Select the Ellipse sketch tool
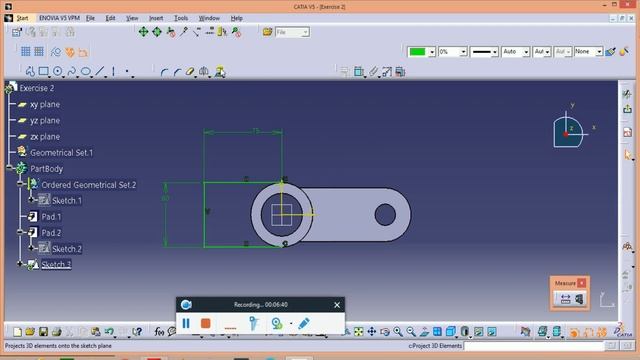 [x=85, y=71]
